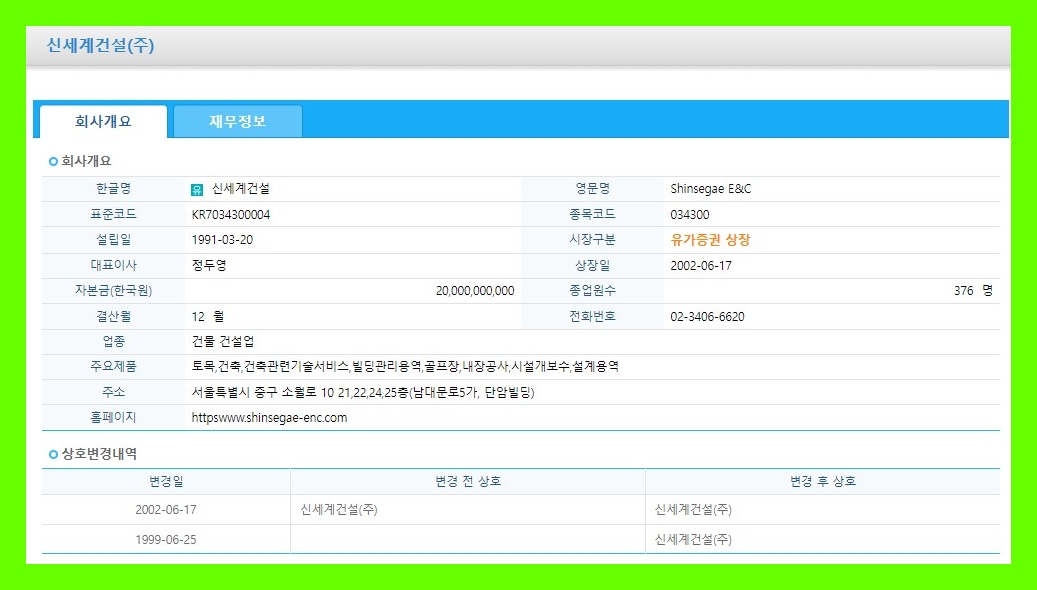
Task: Select the 회사개요 tab
Action: [x=103, y=121]
